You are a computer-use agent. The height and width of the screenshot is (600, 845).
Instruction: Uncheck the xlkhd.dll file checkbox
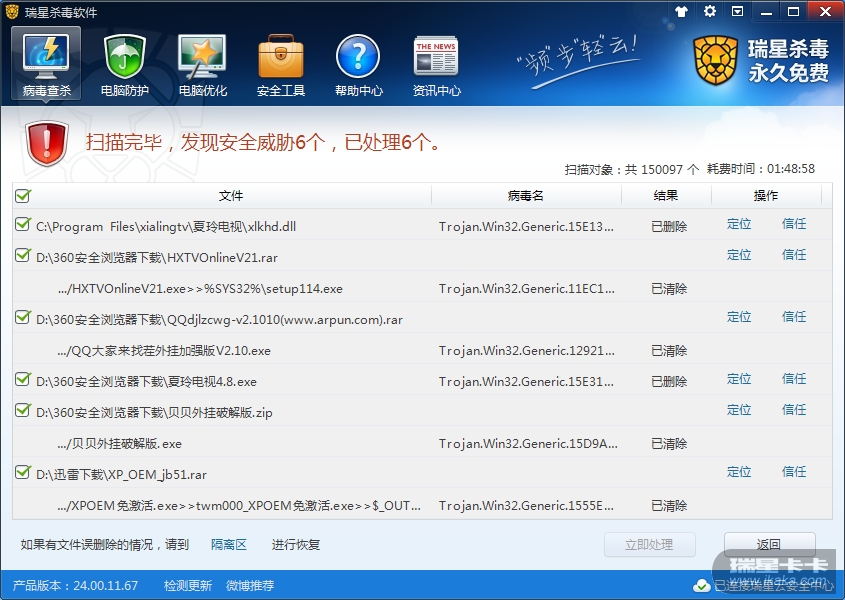tap(23, 224)
